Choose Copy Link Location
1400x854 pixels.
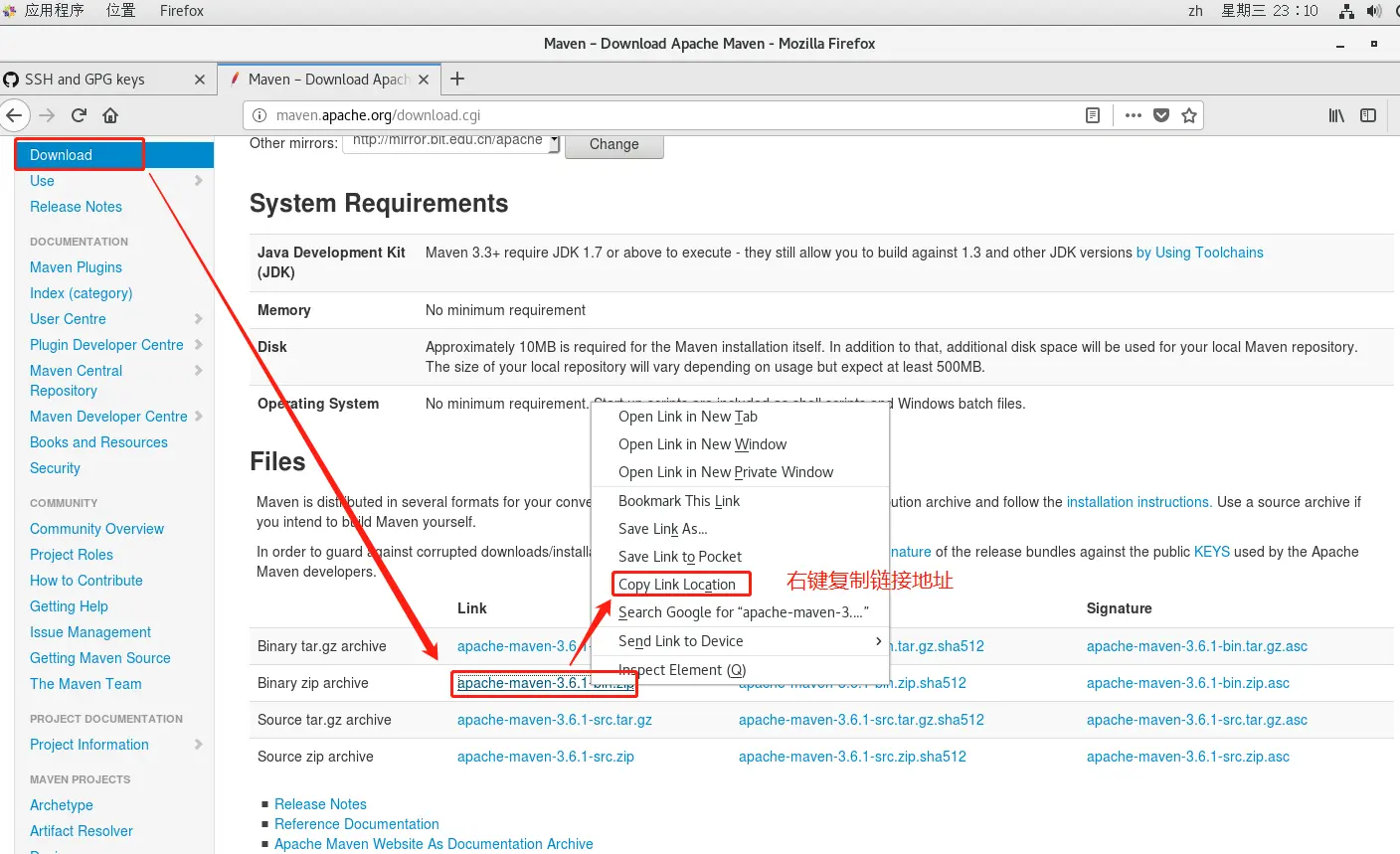click(x=739, y=585)
